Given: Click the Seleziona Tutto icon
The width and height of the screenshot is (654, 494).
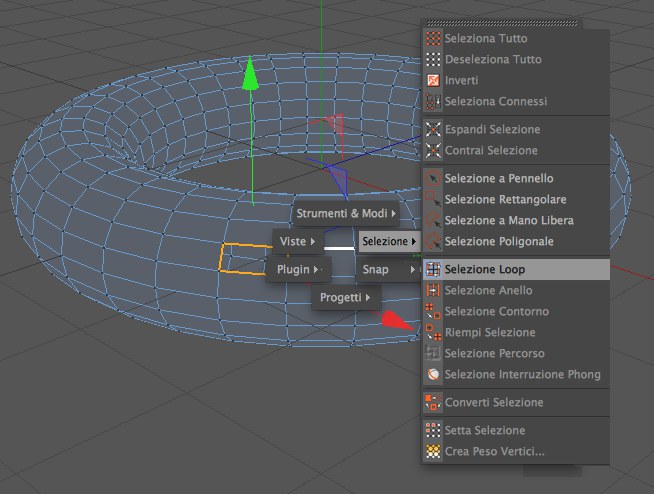Looking at the screenshot, I should coord(433,38).
